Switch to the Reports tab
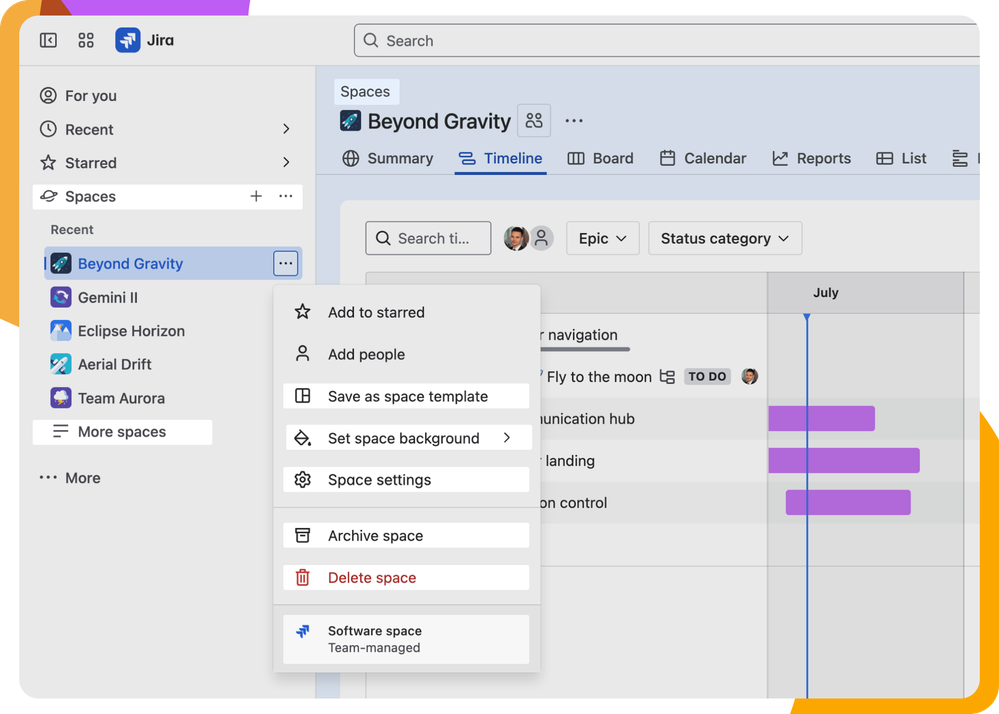The height and width of the screenshot is (714, 999). click(812, 159)
